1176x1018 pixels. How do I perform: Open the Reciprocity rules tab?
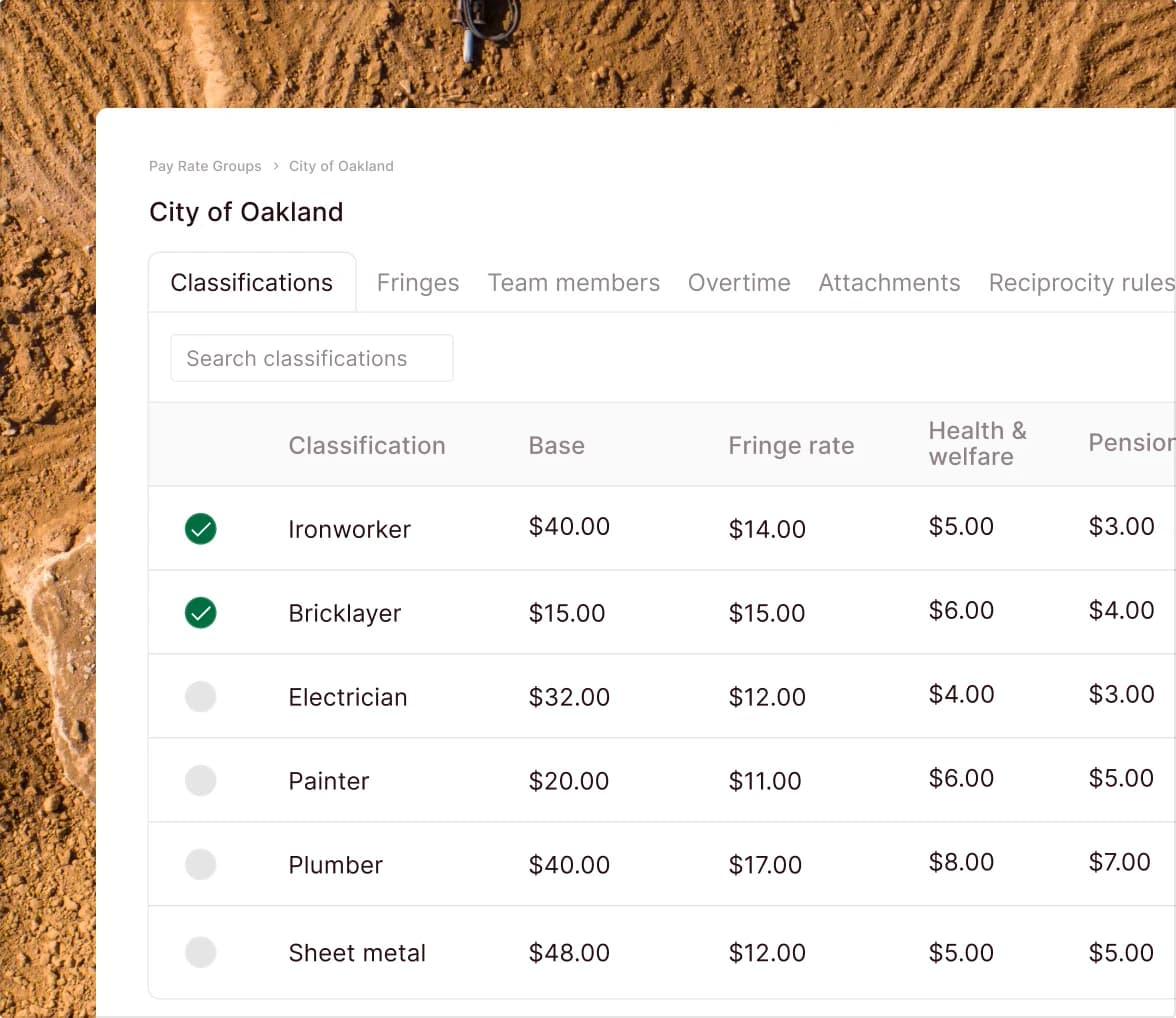click(x=1082, y=283)
